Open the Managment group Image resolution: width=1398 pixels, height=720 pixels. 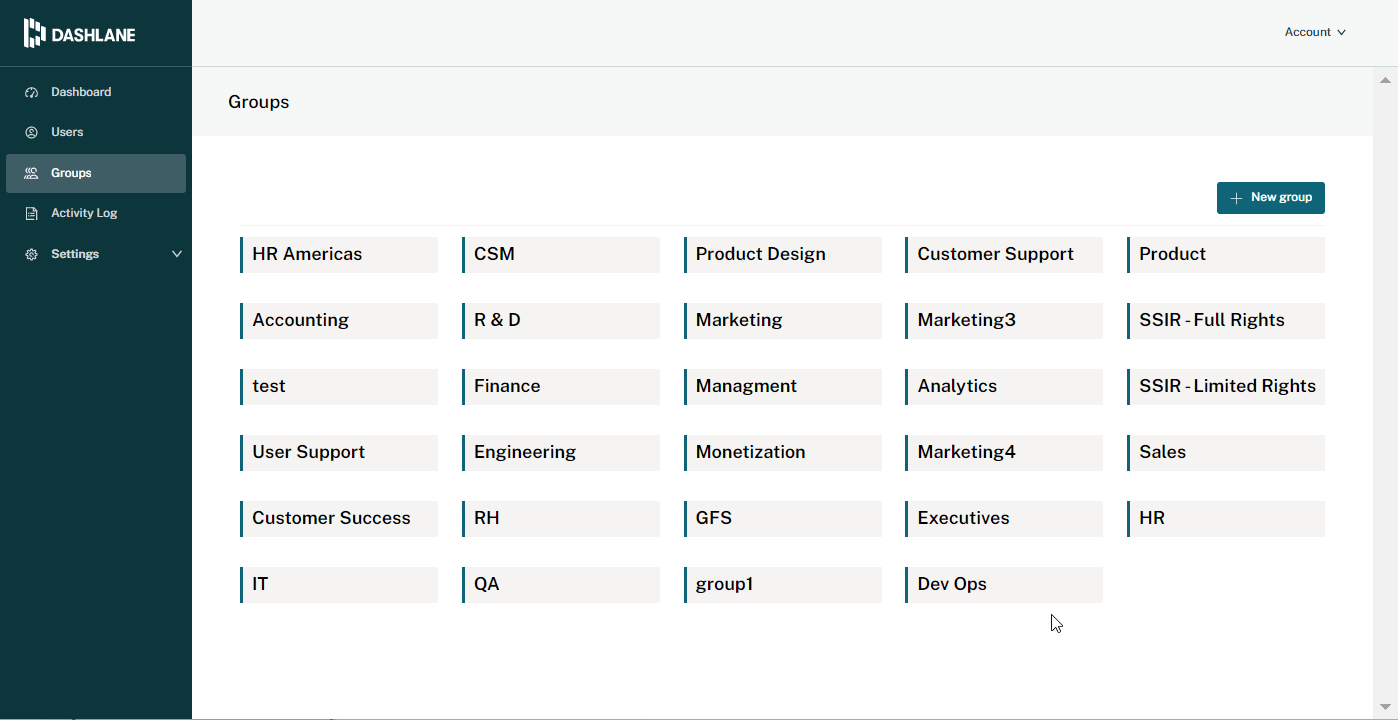783,387
